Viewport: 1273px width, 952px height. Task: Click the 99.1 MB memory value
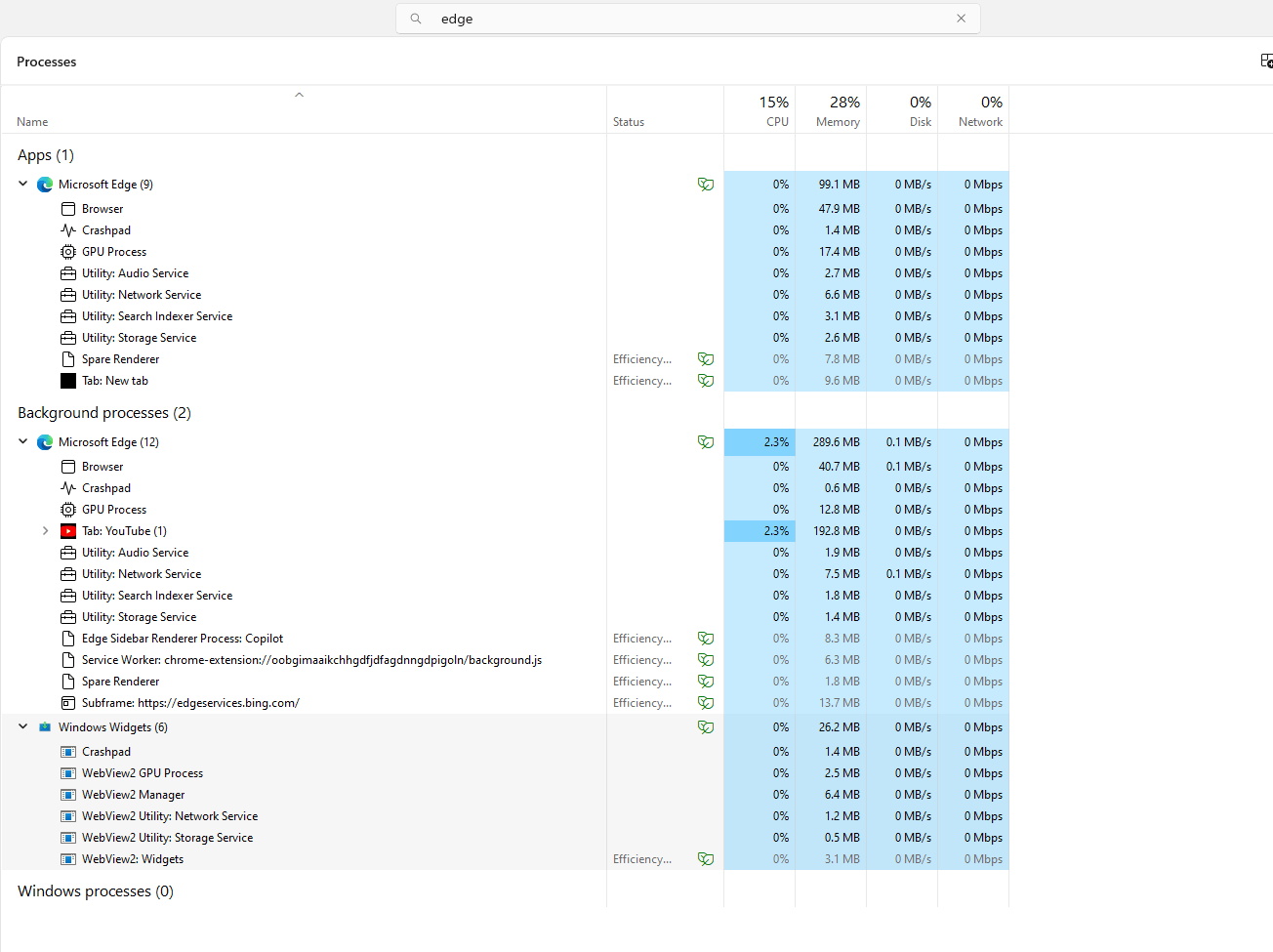point(840,185)
